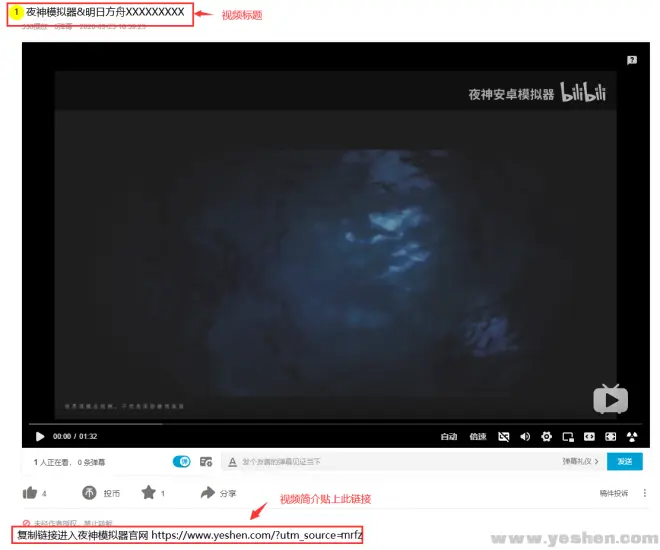The height and width of the screenshot is (550, 660).
Task: Open the 自动 quality selector
Action: pyautogui.click(x=449, y=437)
